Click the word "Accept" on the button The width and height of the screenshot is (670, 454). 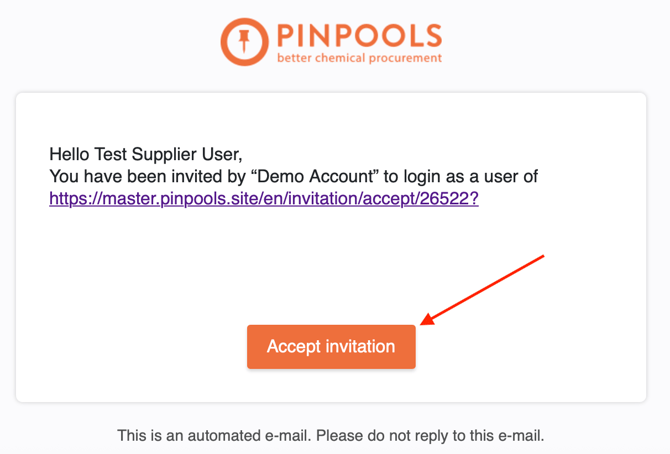[x=295, y=347]
